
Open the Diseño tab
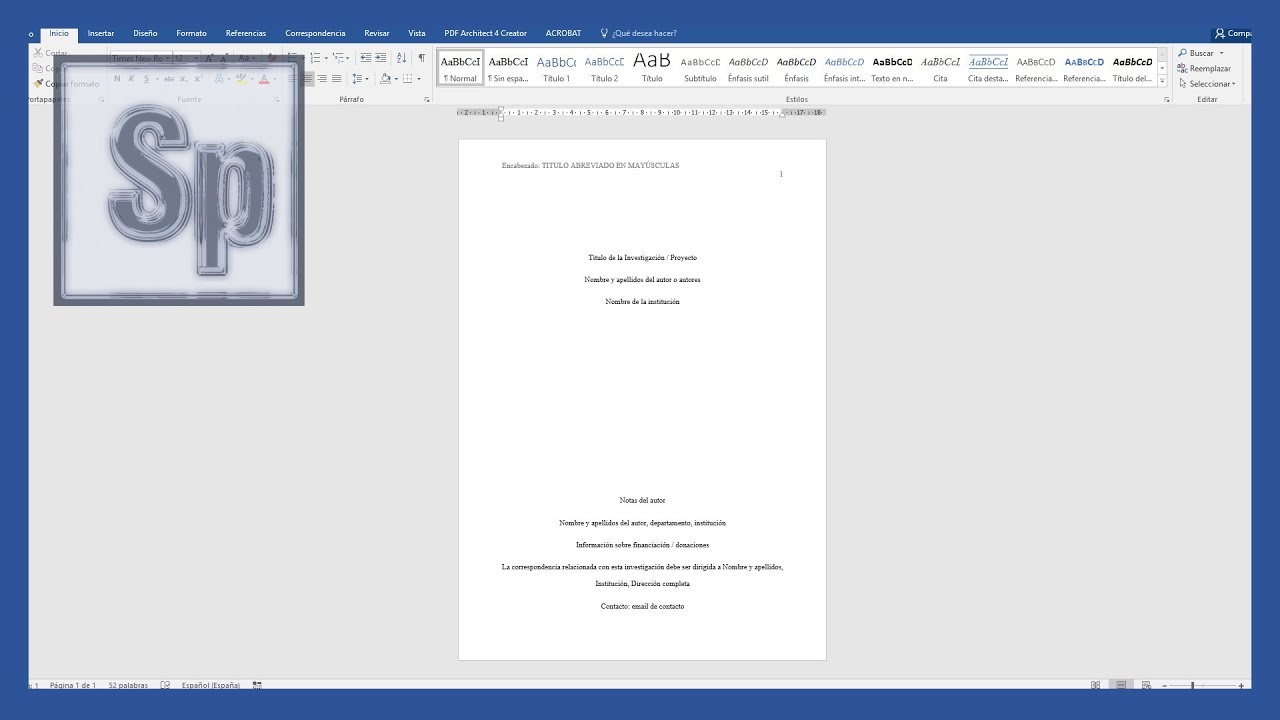click(145, 33)
